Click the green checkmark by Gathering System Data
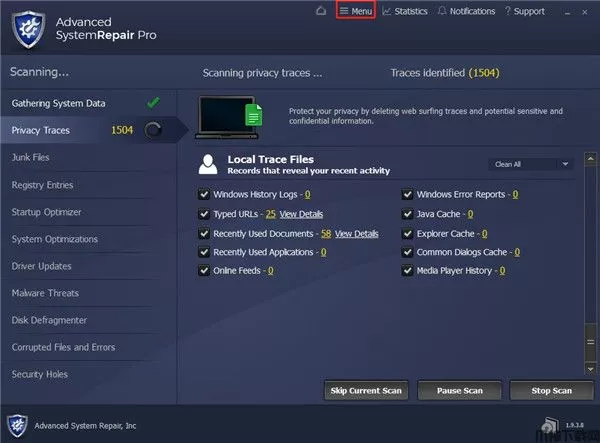600x443 pixels. point(153,103)
